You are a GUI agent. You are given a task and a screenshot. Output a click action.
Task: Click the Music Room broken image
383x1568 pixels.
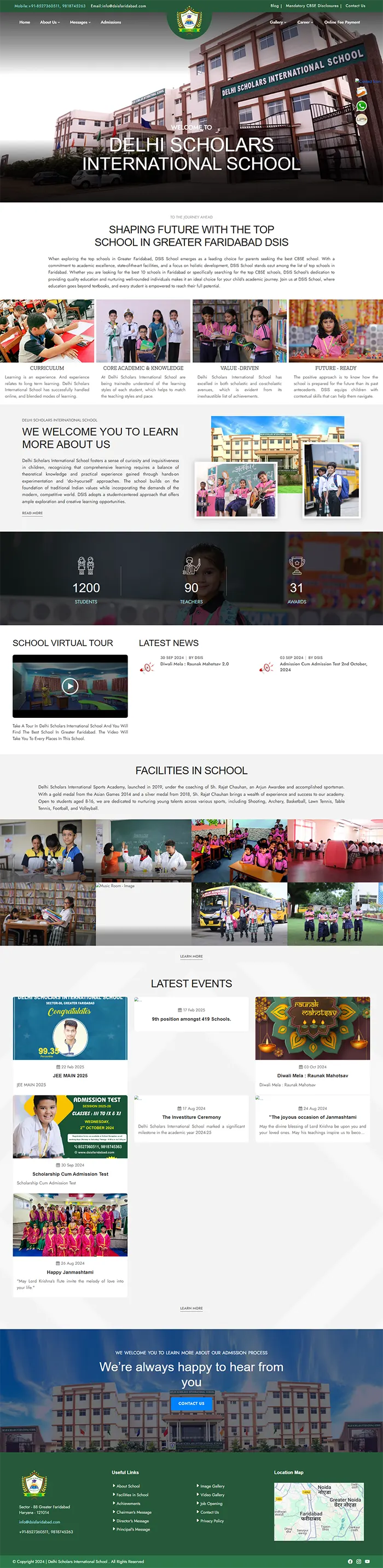[x=144, y=914]
